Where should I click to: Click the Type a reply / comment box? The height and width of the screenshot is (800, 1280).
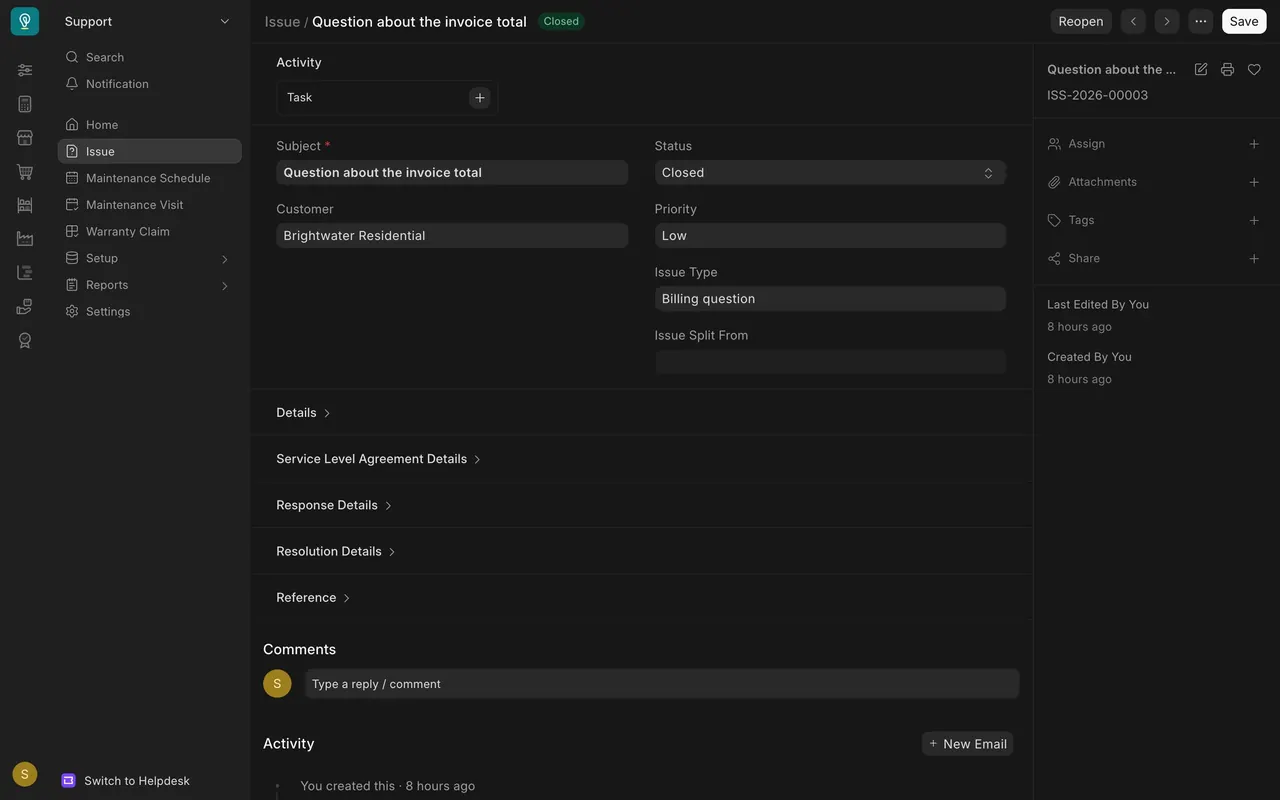[x=662, y=684]
